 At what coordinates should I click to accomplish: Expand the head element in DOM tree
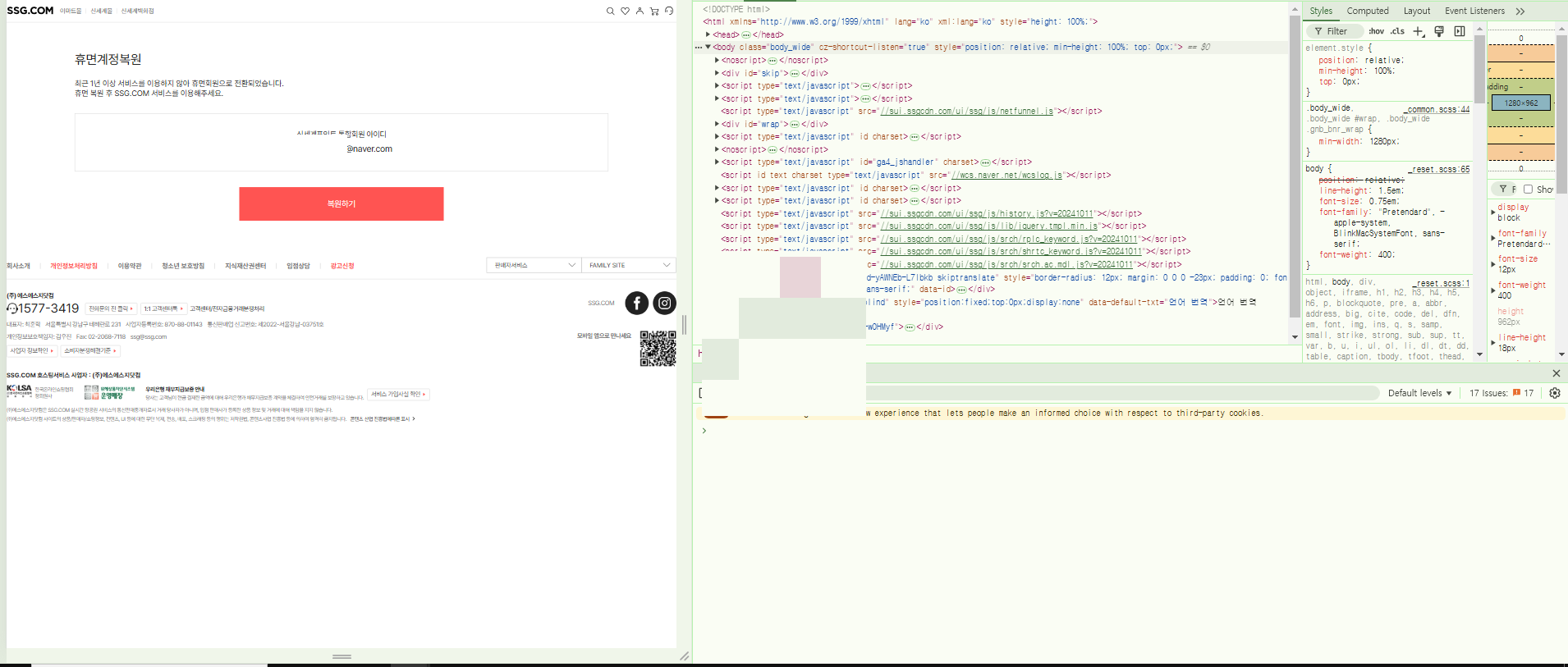pos(708,34)
